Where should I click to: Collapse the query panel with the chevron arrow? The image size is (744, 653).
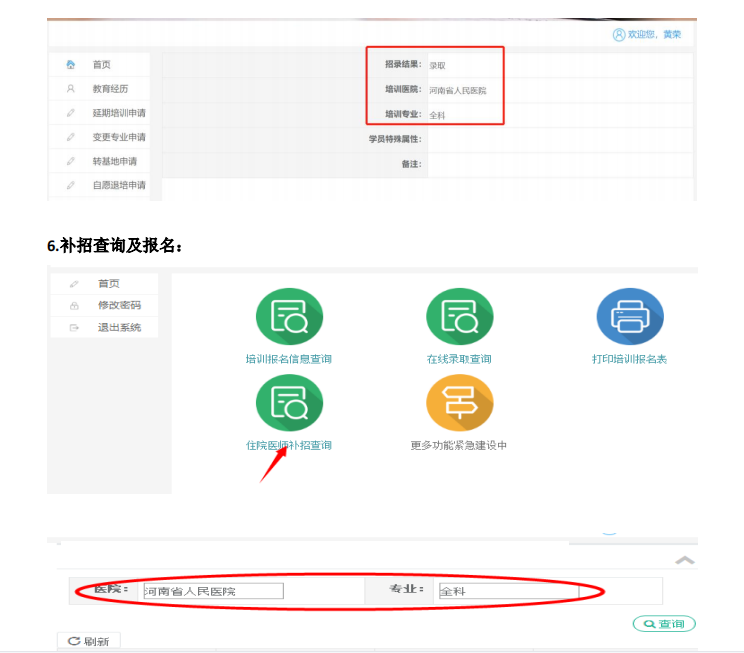click(684, 561)
